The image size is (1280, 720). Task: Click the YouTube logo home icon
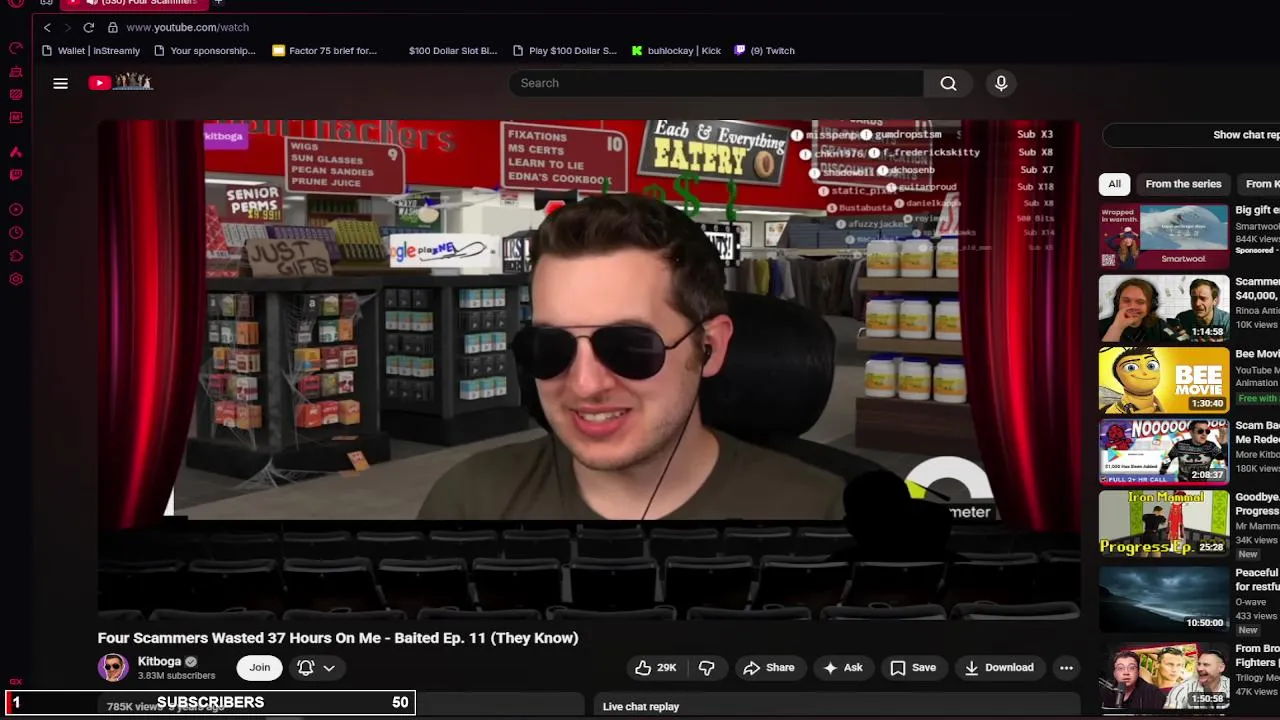(x=120, y=83)
